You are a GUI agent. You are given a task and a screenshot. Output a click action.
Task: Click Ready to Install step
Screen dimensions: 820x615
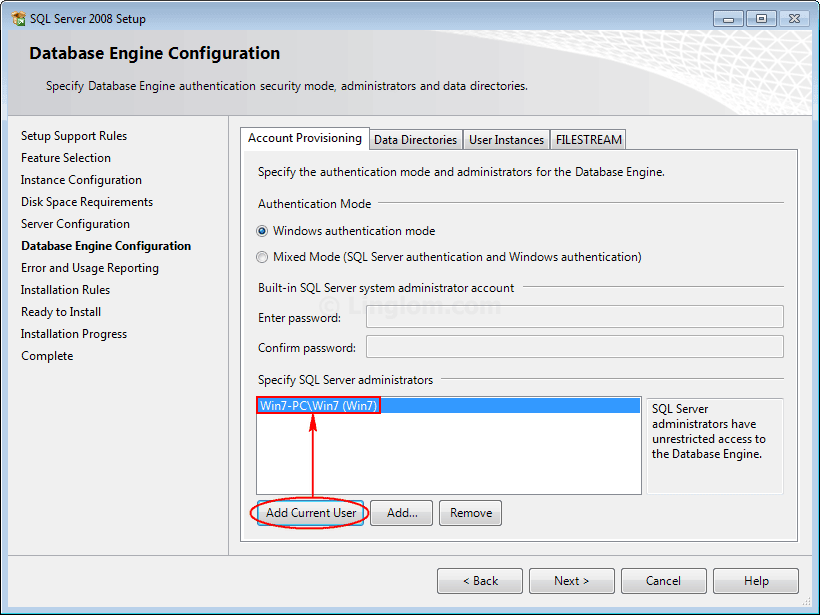pyautogui.click(x=61, y=312)
